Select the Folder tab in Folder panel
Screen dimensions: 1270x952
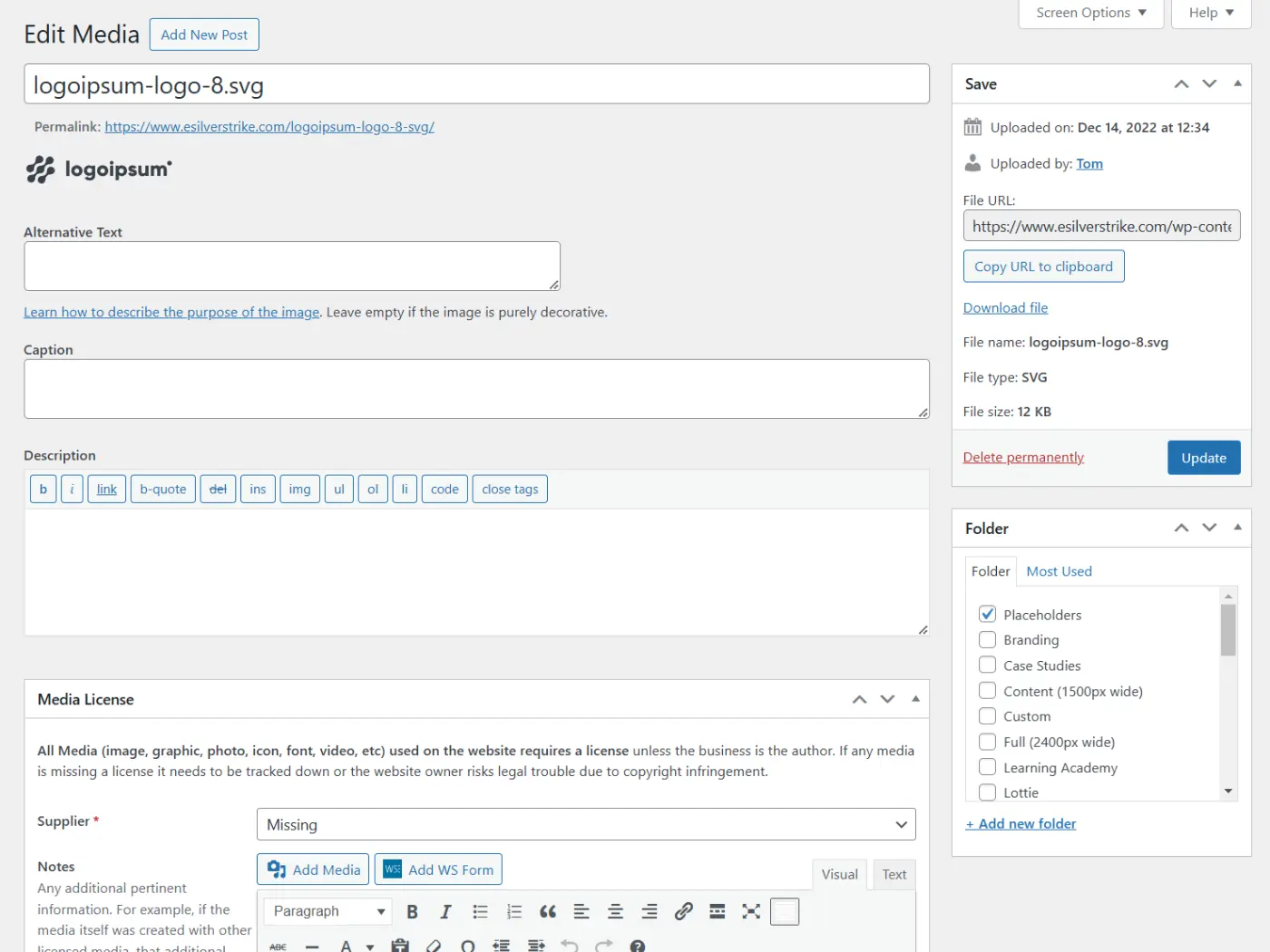pos(991,571)
